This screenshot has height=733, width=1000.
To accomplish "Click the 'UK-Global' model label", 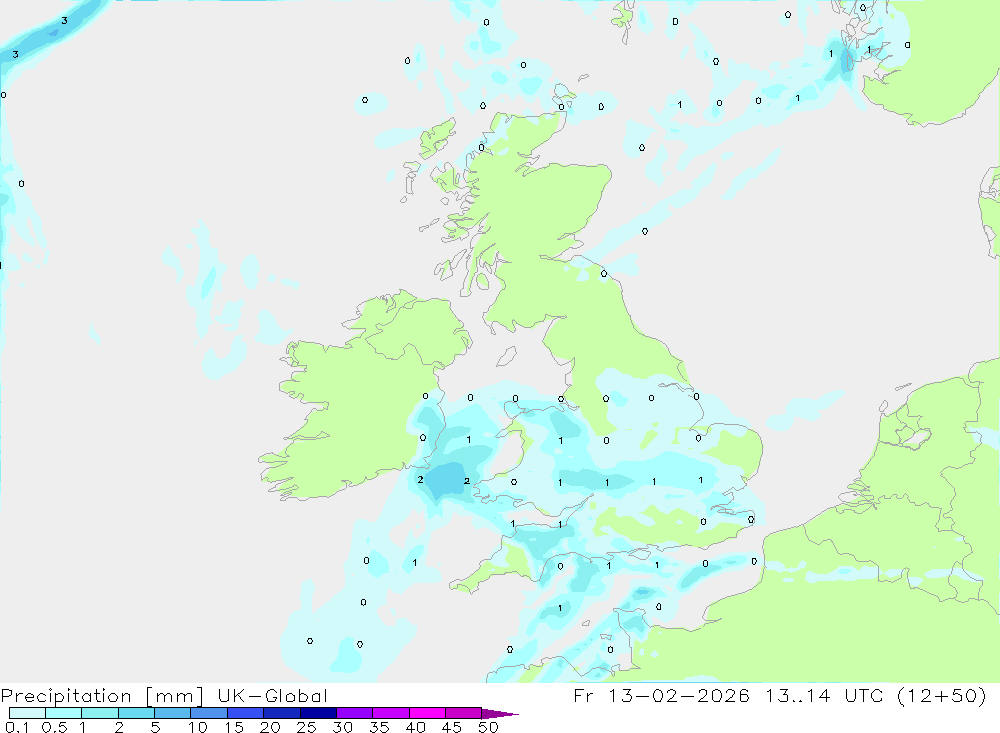I will click(272, 696).
